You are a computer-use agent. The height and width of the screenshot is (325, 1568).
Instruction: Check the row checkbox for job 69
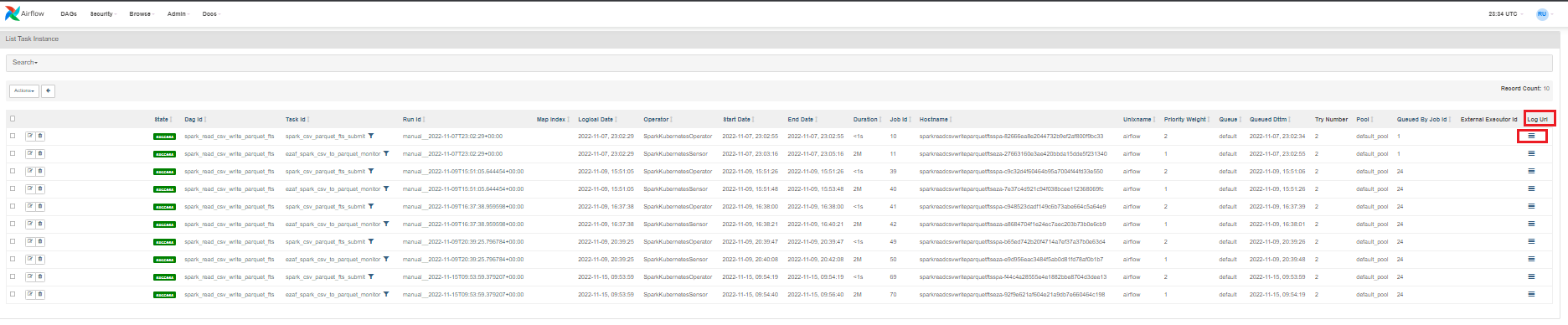13,276
